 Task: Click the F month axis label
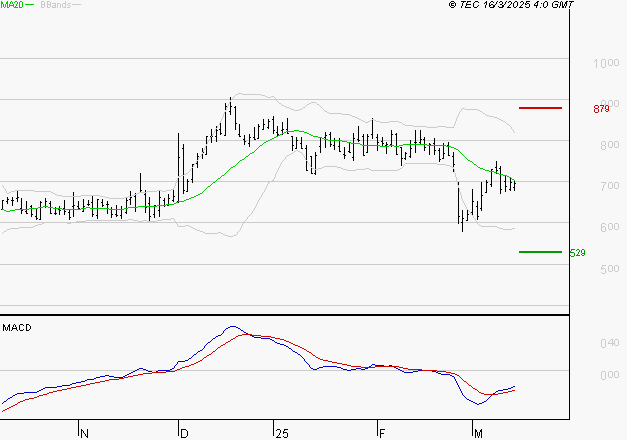pyautogui.click(x=382, y=434)
